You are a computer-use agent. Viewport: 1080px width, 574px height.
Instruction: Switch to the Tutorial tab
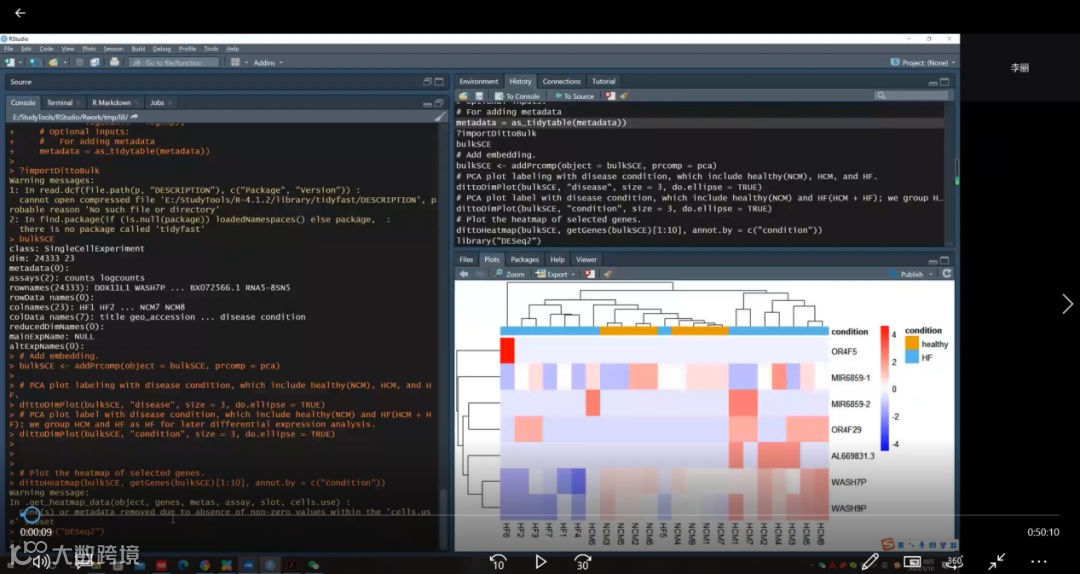point(603,81)
